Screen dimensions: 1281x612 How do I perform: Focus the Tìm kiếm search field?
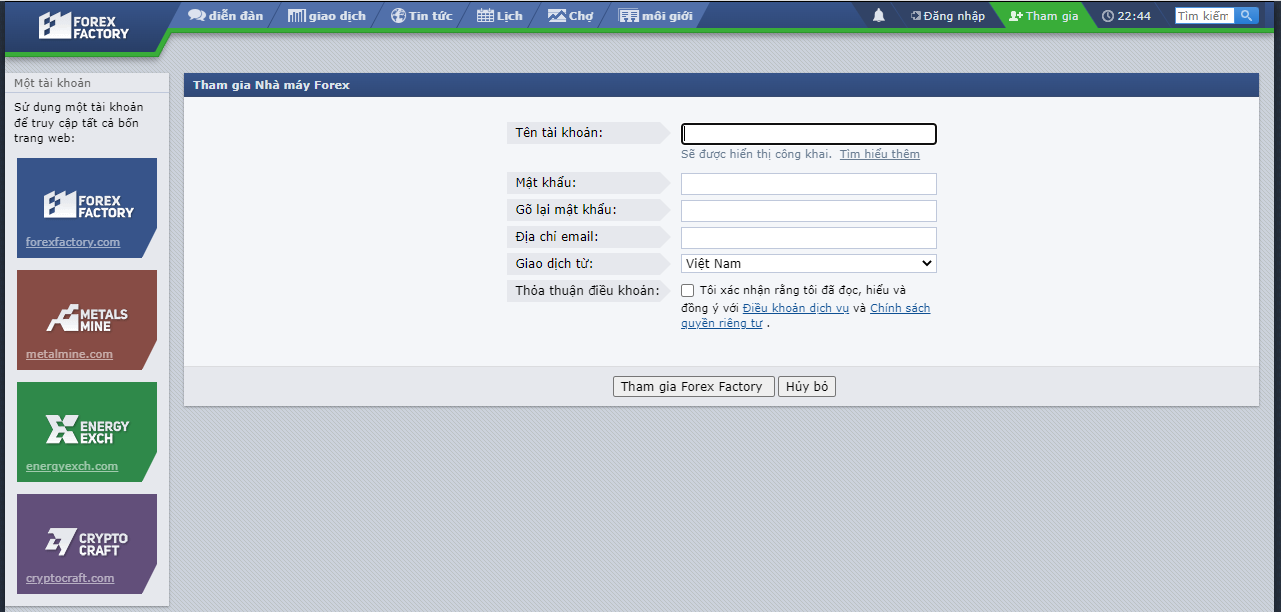point(1204,16)
